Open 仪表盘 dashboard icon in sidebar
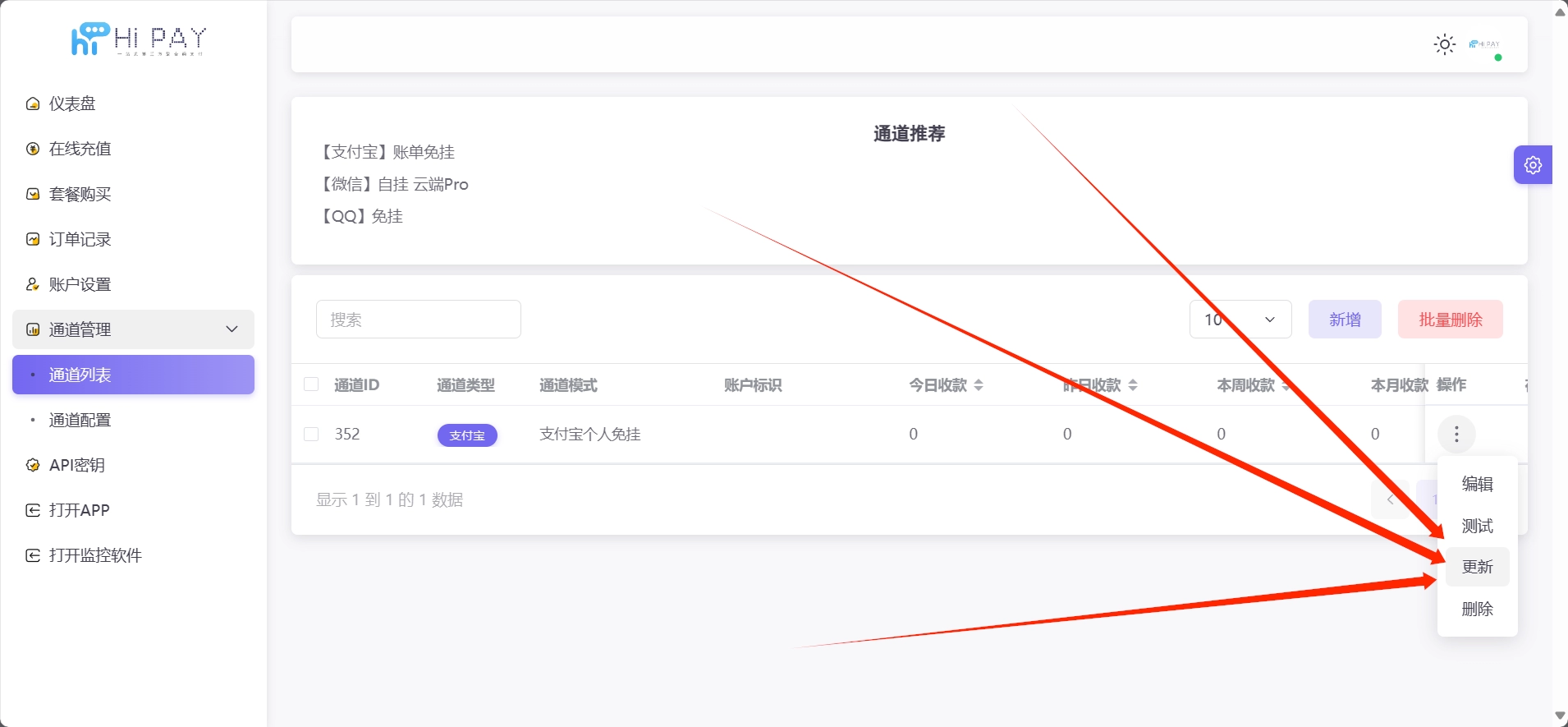1568x727 pixels. (x=33, y=104)
